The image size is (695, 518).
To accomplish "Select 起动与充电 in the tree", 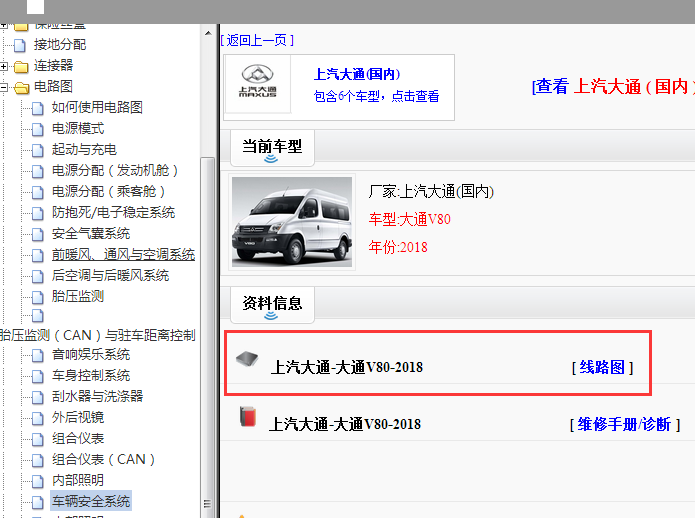I will point(84,149).
